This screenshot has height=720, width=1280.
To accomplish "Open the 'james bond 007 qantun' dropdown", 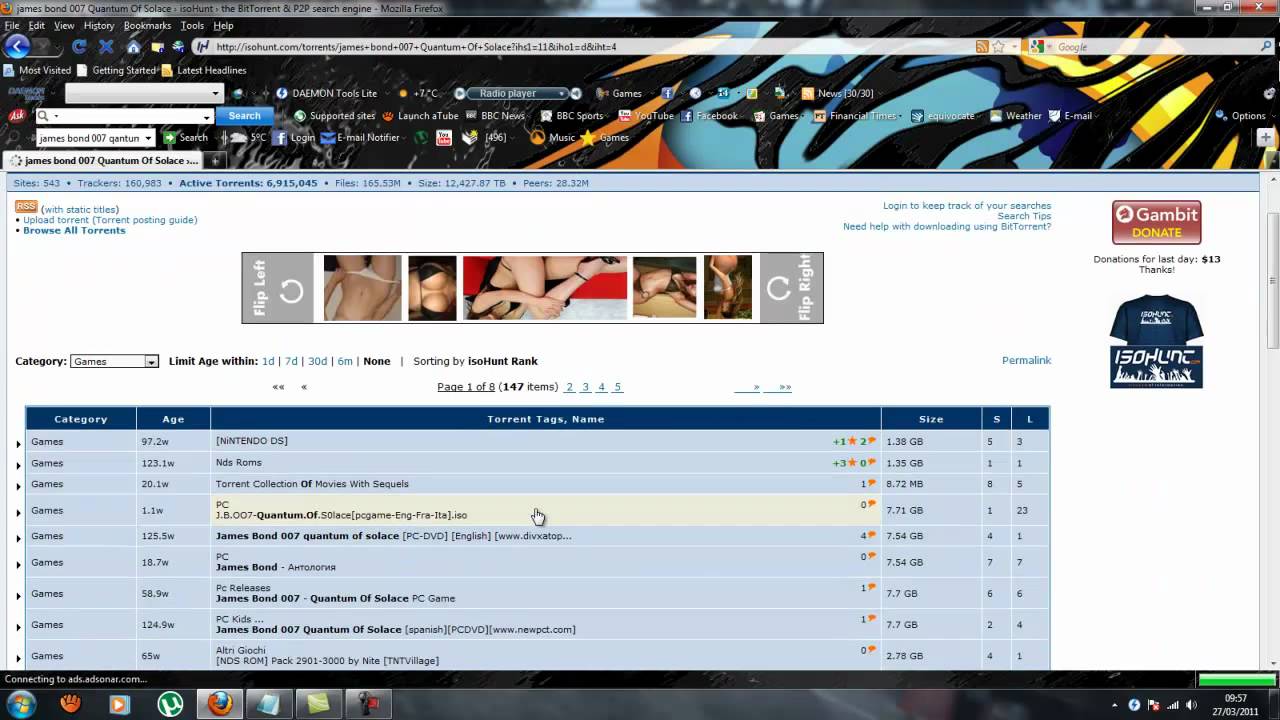I will 148,138.
